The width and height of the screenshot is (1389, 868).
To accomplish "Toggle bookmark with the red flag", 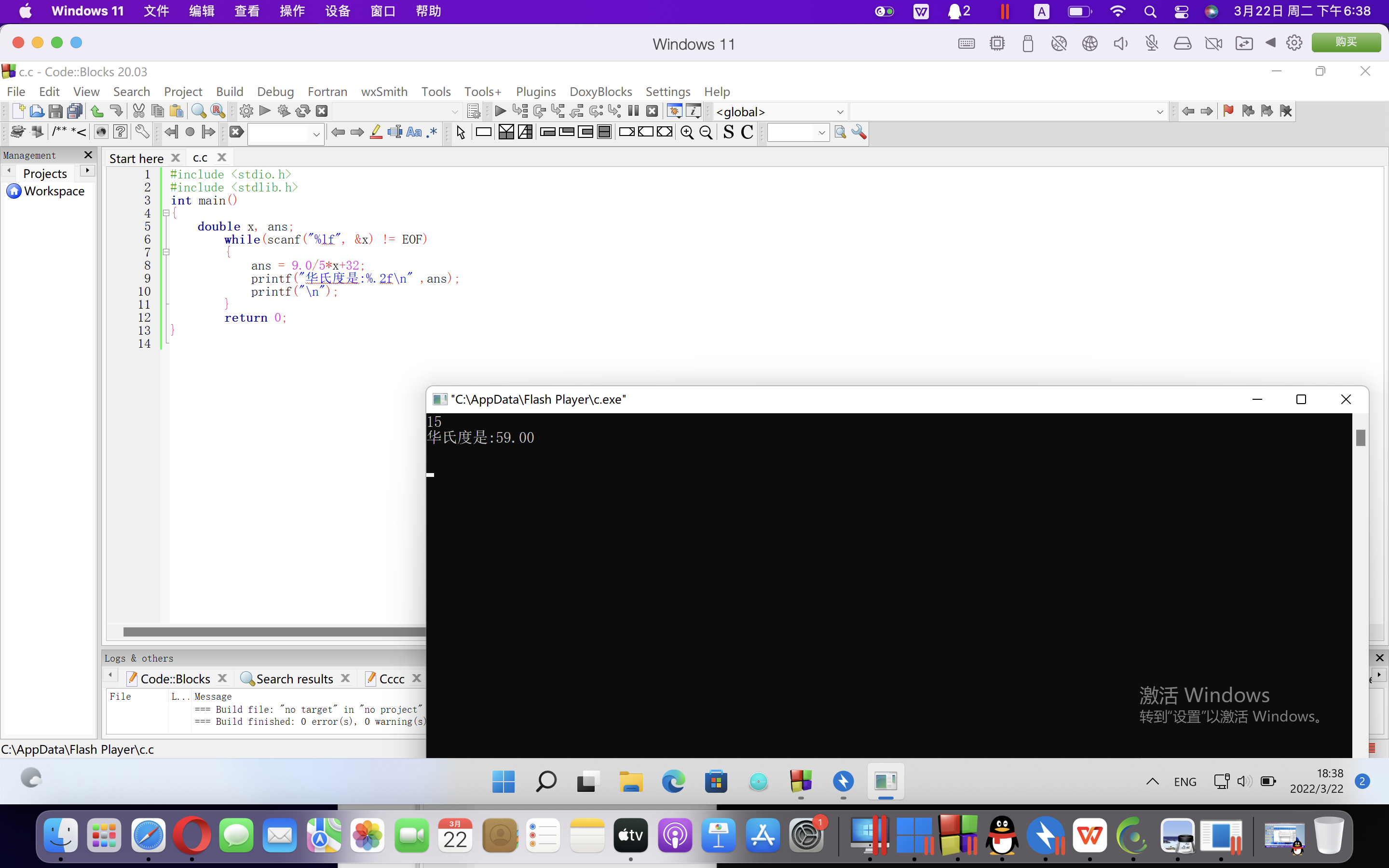I will tap(1228, 111).
